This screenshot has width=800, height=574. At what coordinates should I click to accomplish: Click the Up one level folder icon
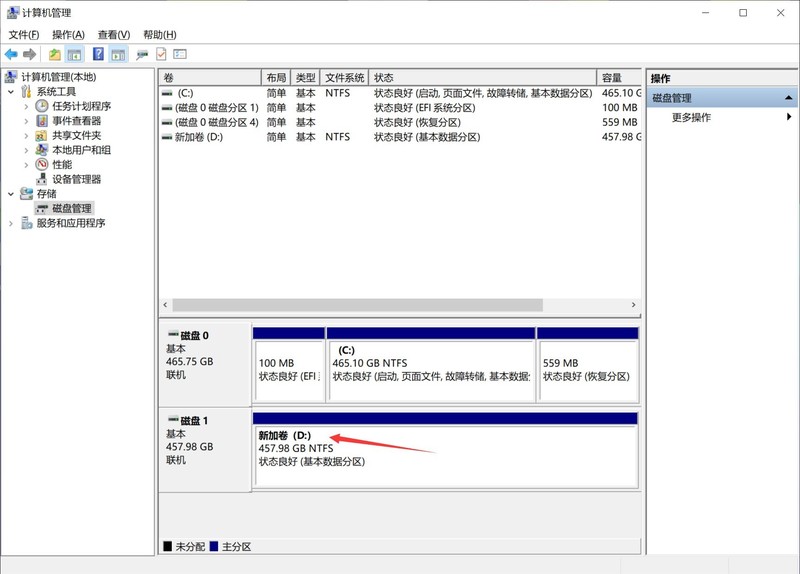55,54
